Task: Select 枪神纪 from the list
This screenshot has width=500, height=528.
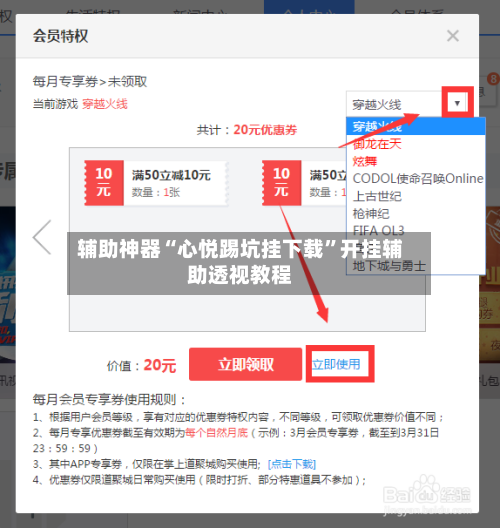Action: [x=415, y=213]
